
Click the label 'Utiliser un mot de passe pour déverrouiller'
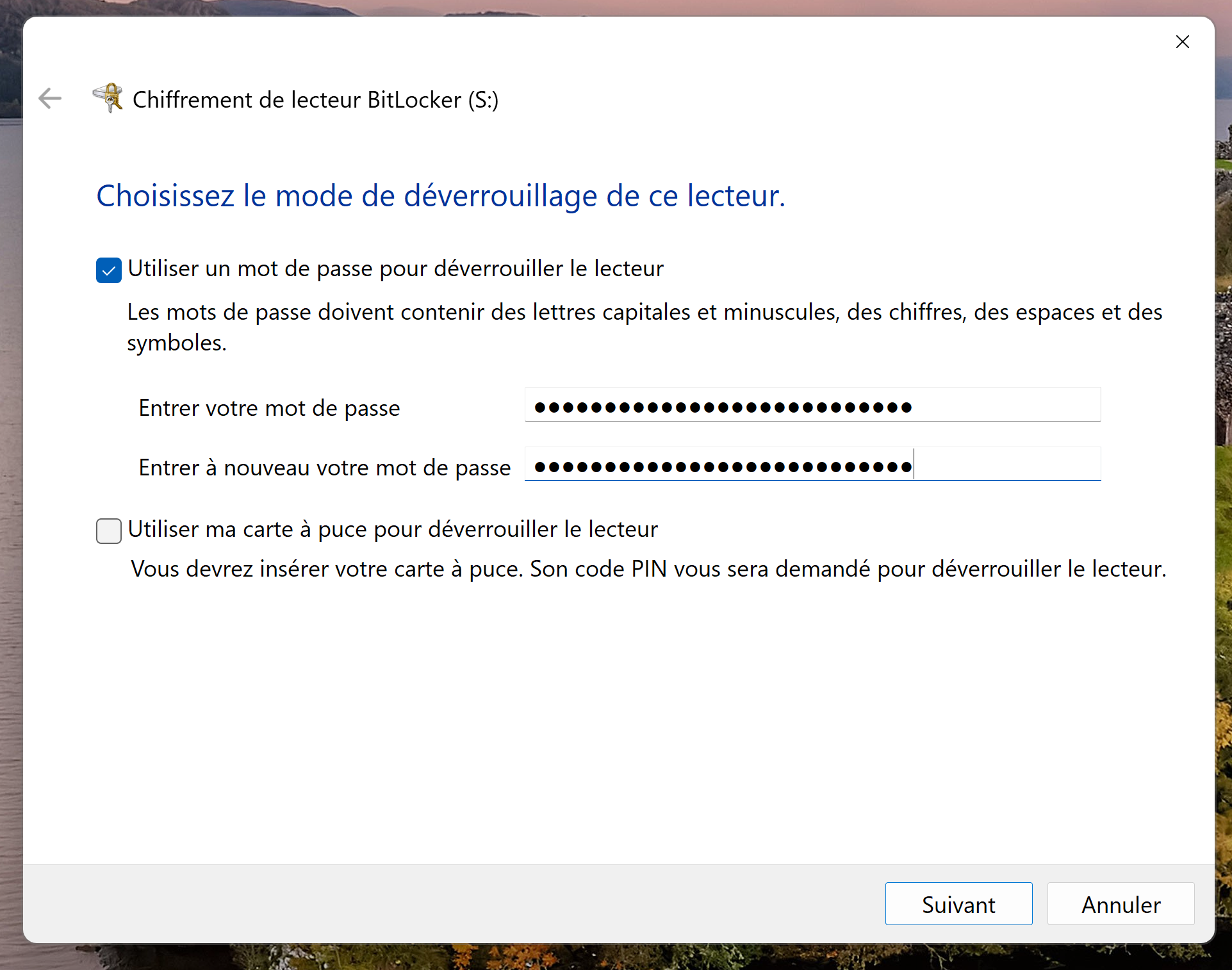[395, 268]
